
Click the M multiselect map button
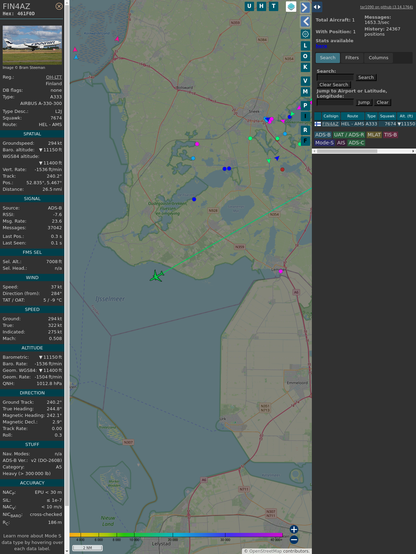[x=305, y=92]
